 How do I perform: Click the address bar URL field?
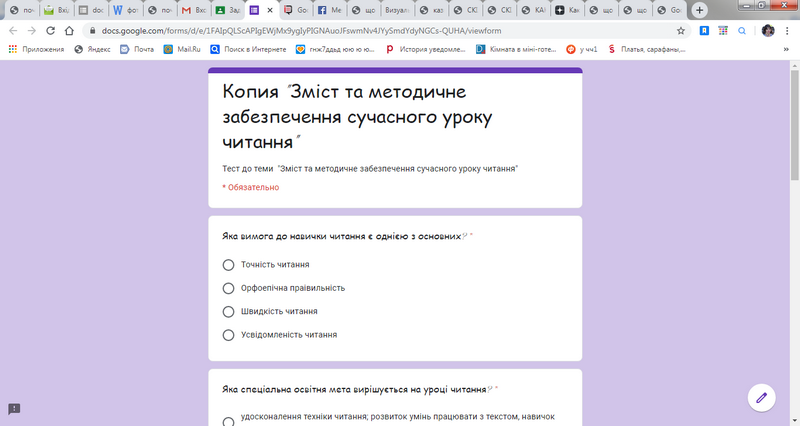[350, 31]
